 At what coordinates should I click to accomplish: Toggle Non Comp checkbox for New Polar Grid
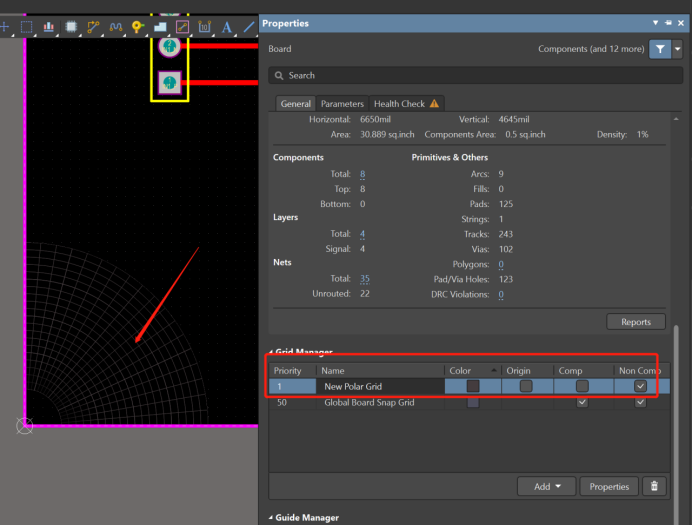click(x=640, y=386)
